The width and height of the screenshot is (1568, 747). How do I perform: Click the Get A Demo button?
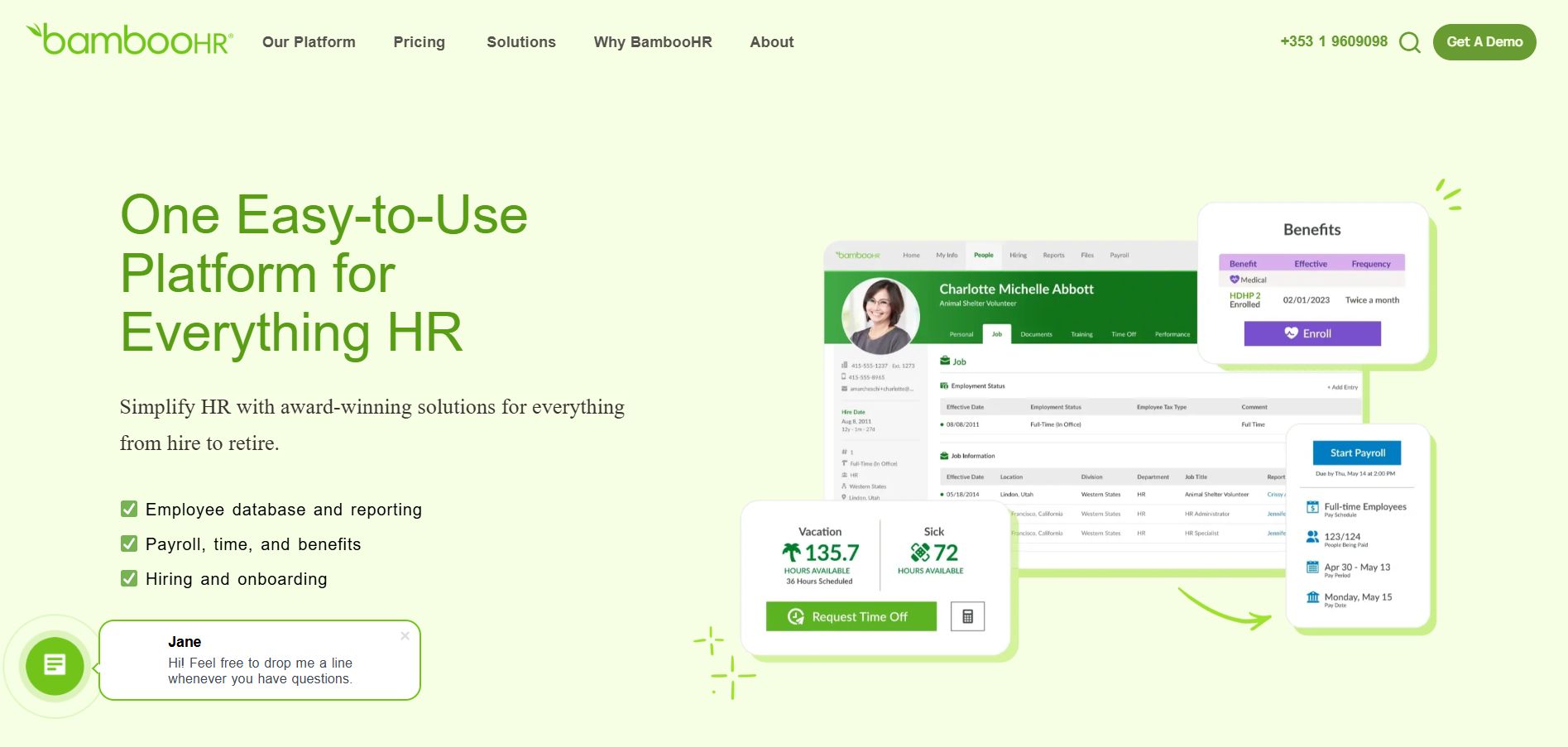click(1484, 42)
